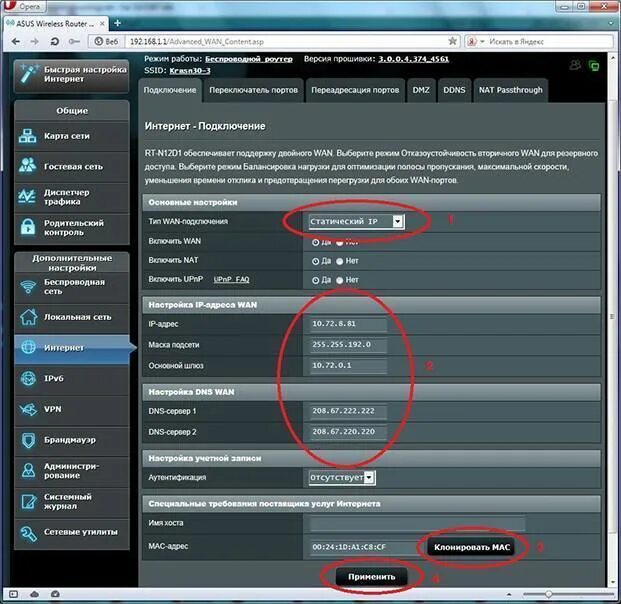Click the MAC-адрес input field
The height and width of the screenshot is (604, 621).
[x=366, y=547]
